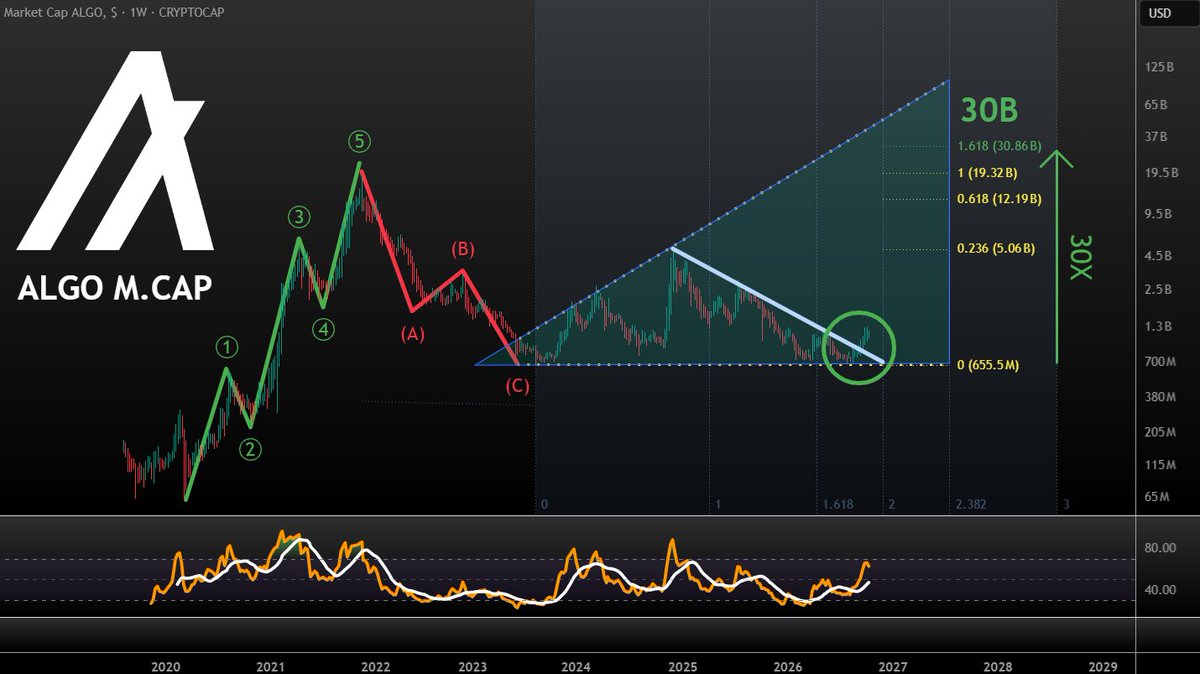
Task: Click the 80.00 RSI axis value
Action: click(1158, 548)
